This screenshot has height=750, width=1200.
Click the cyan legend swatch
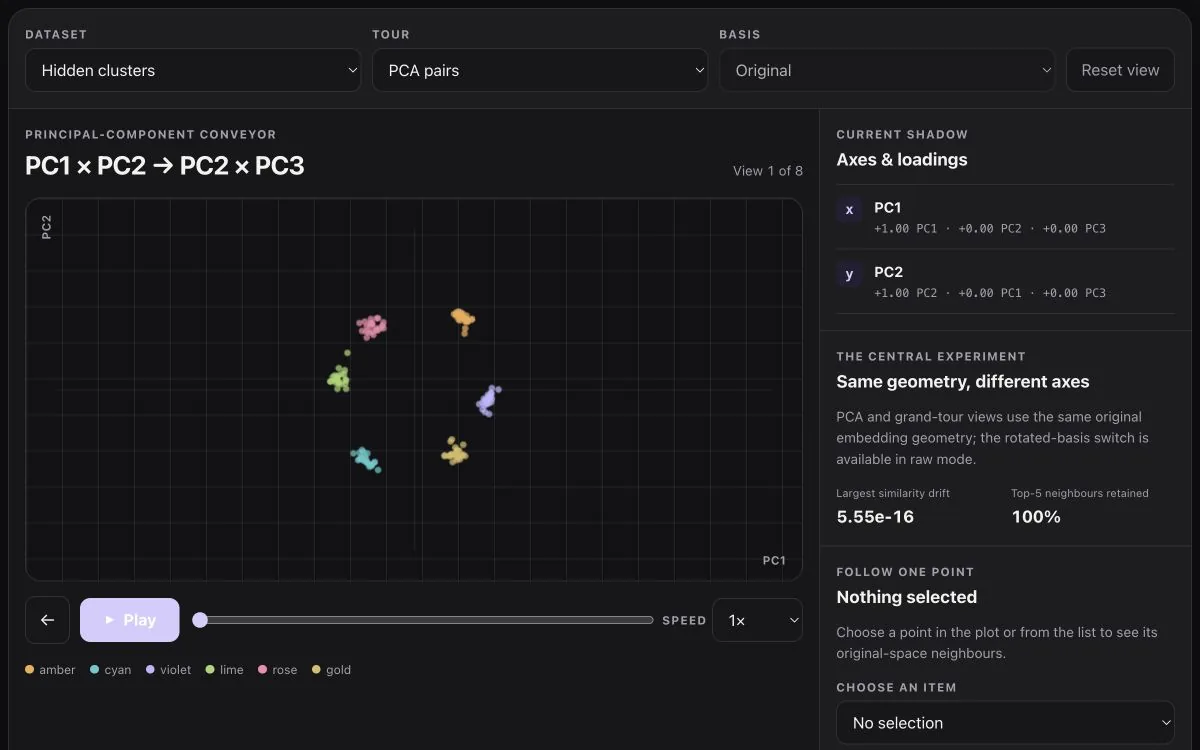[95, 670]
